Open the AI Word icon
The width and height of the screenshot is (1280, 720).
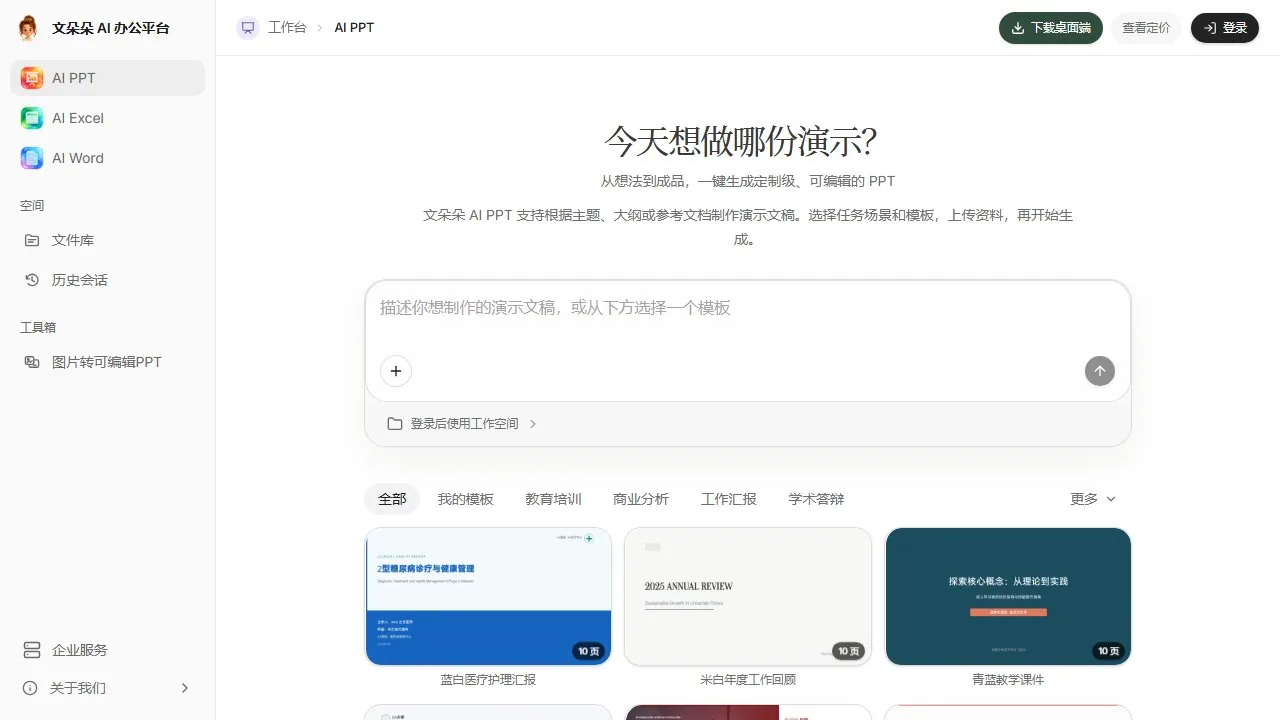(32, 158)
